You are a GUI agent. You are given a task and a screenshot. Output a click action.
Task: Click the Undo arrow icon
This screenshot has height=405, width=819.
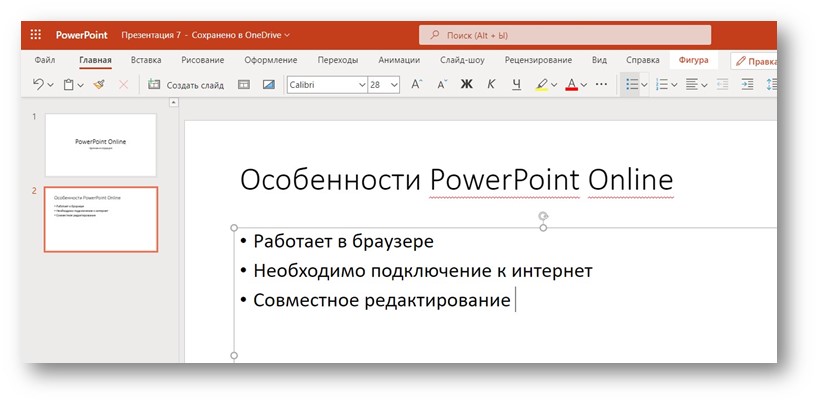coord(38,84)
